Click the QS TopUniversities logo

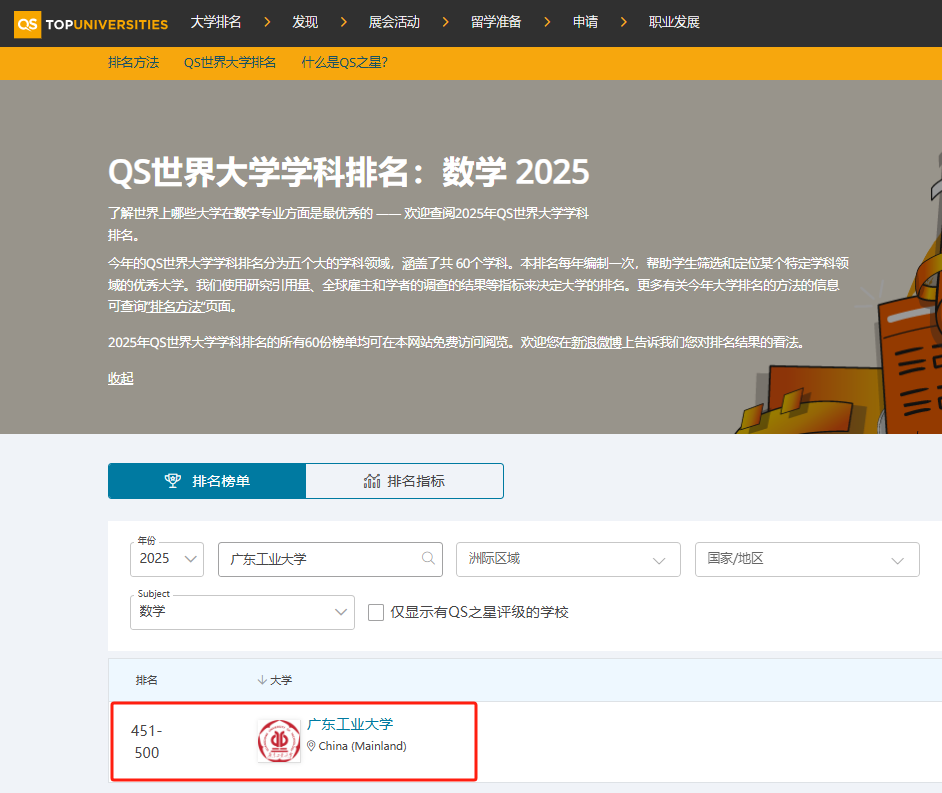[x=90, y=22]
